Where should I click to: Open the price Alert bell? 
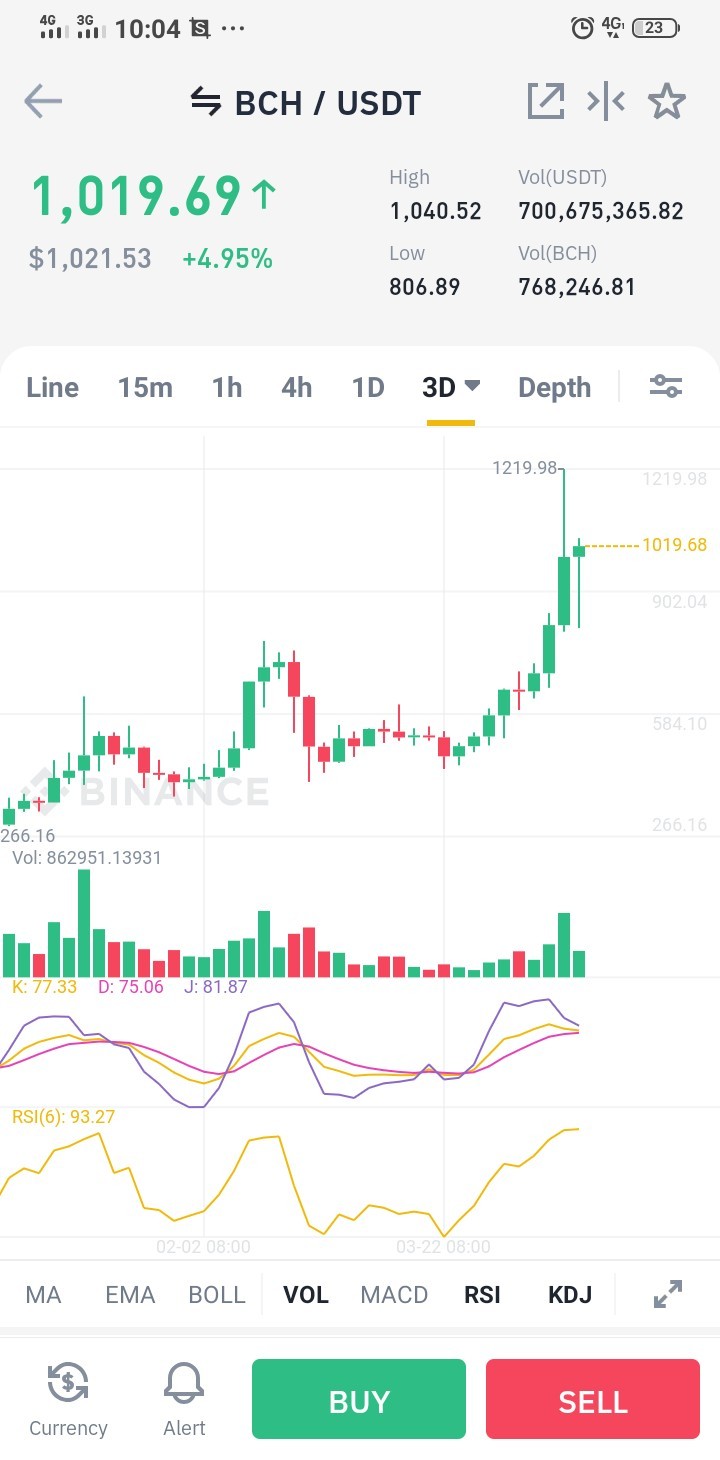185,1399
